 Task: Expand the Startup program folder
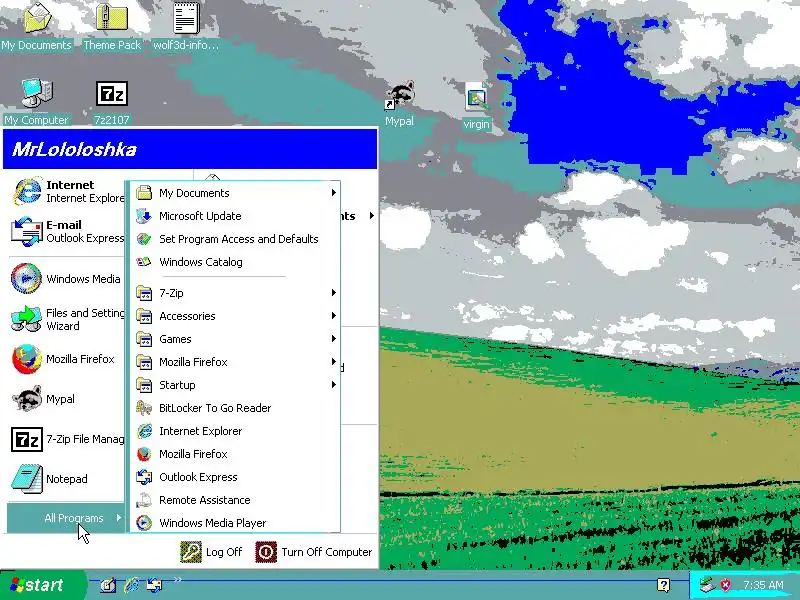click(235, 385)
